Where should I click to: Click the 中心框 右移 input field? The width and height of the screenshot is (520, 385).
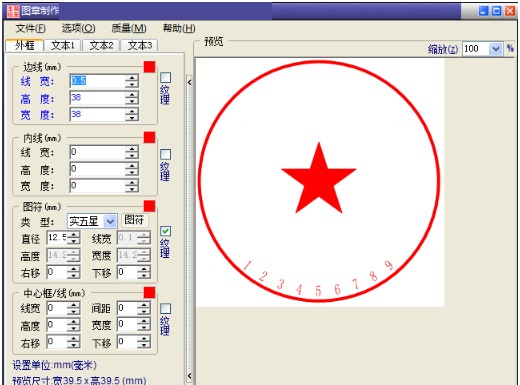pos(57,342)
